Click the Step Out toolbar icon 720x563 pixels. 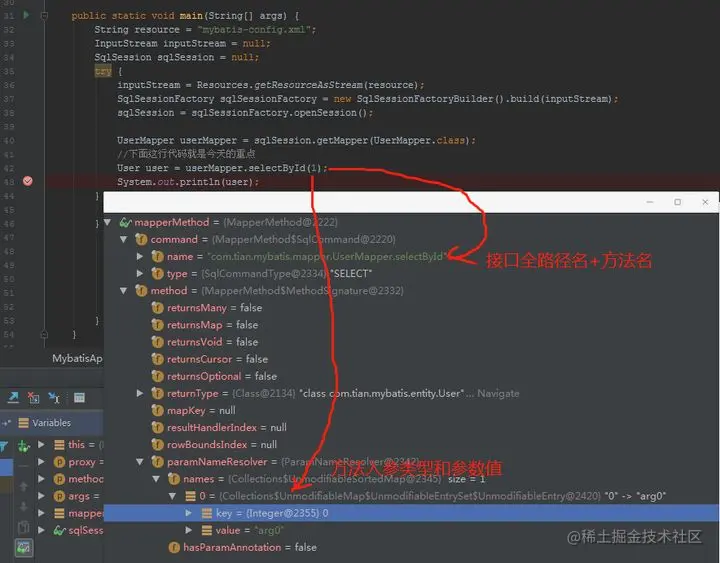coord(13,398)
